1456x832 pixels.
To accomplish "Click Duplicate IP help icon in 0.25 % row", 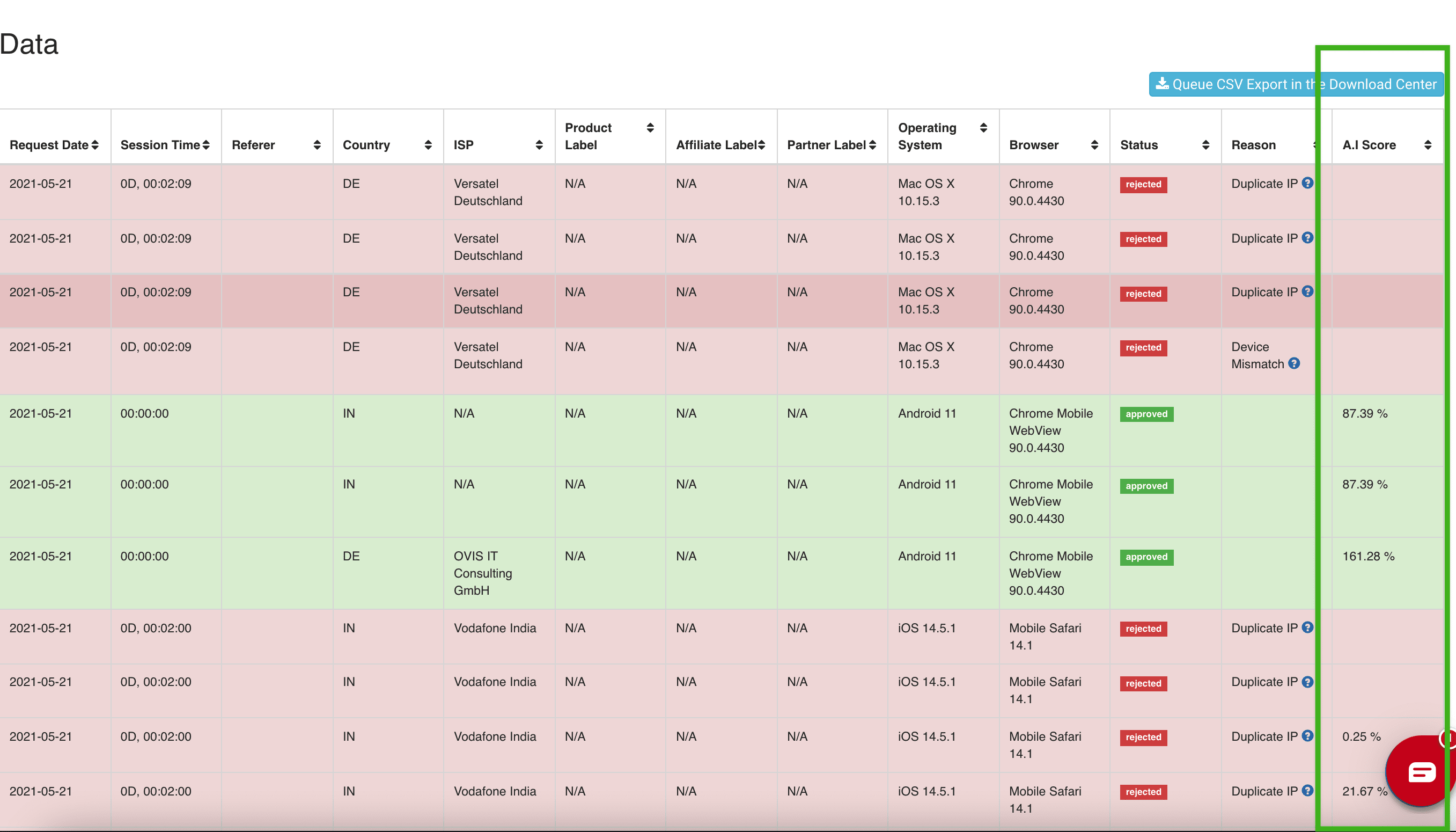I will click(x=1307, y=736).
